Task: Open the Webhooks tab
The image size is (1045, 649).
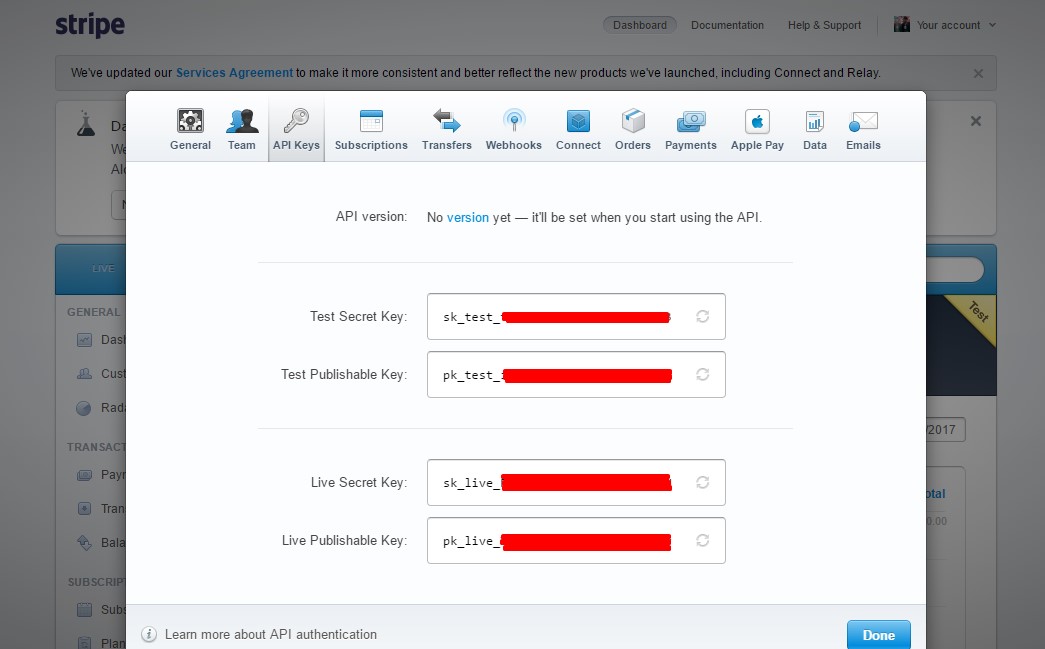Action: [513, 130]
